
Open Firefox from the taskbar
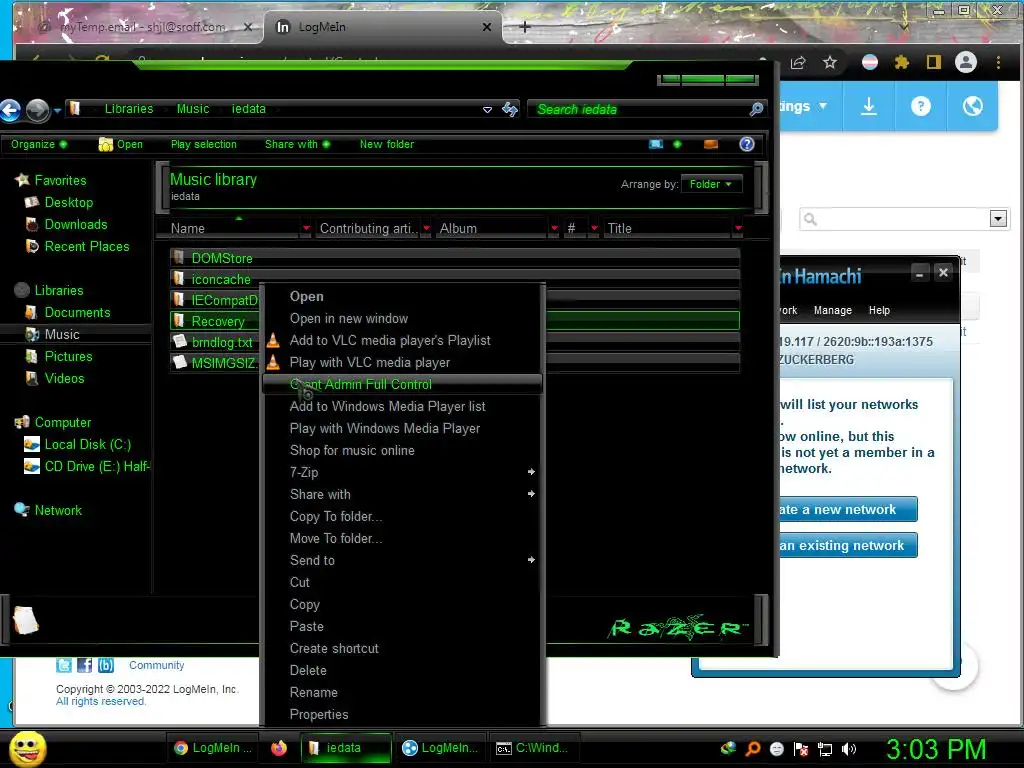[279, 748]
